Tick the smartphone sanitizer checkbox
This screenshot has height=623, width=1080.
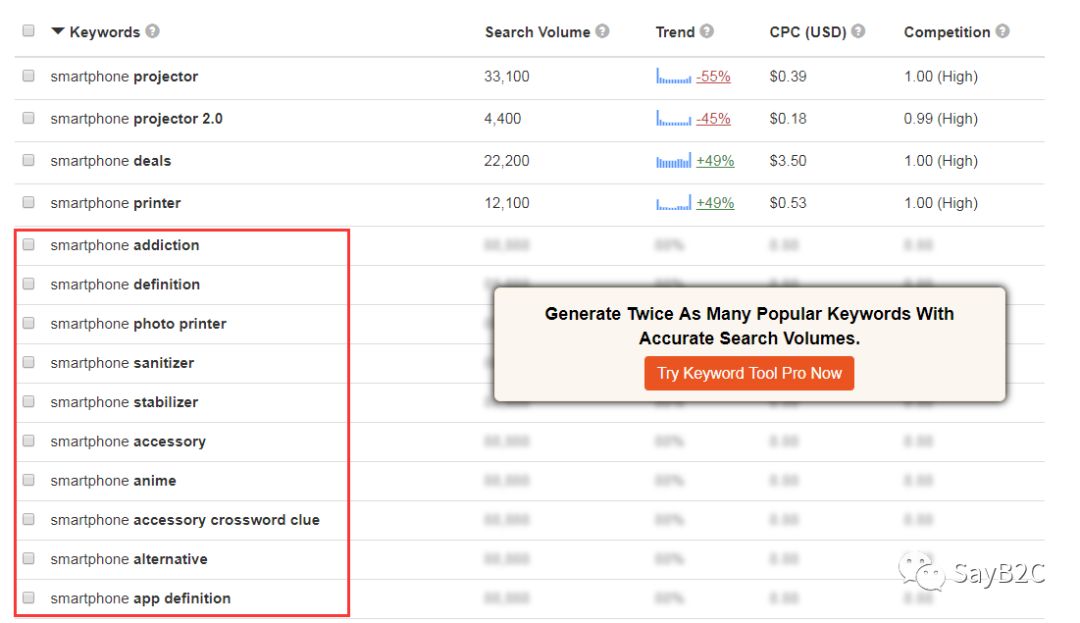(28, 363)
